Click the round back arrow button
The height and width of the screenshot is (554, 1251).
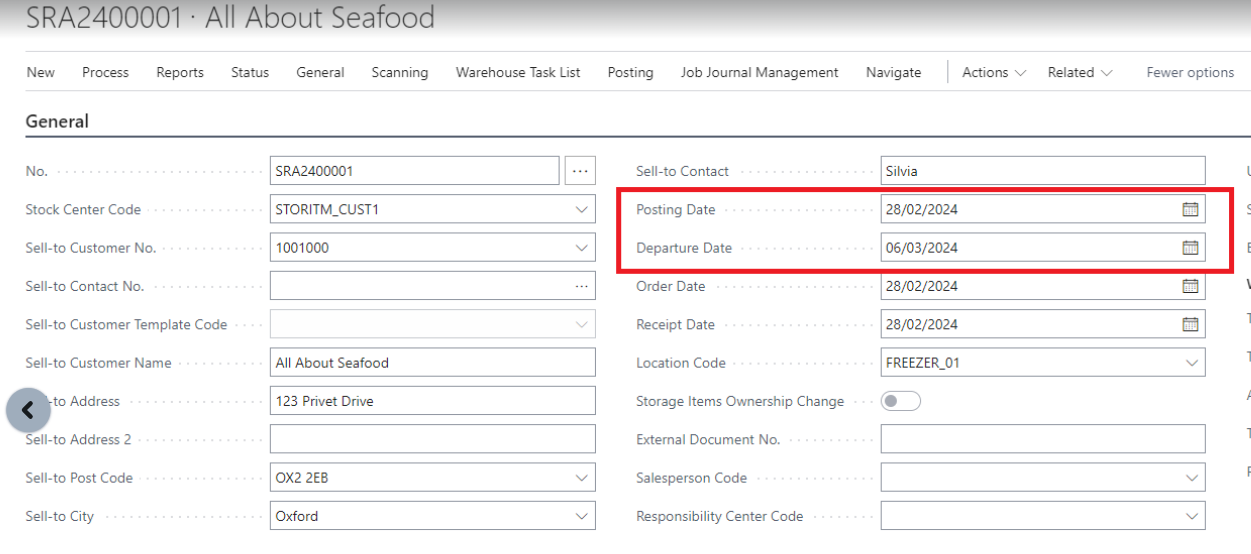tap(28, 410)
